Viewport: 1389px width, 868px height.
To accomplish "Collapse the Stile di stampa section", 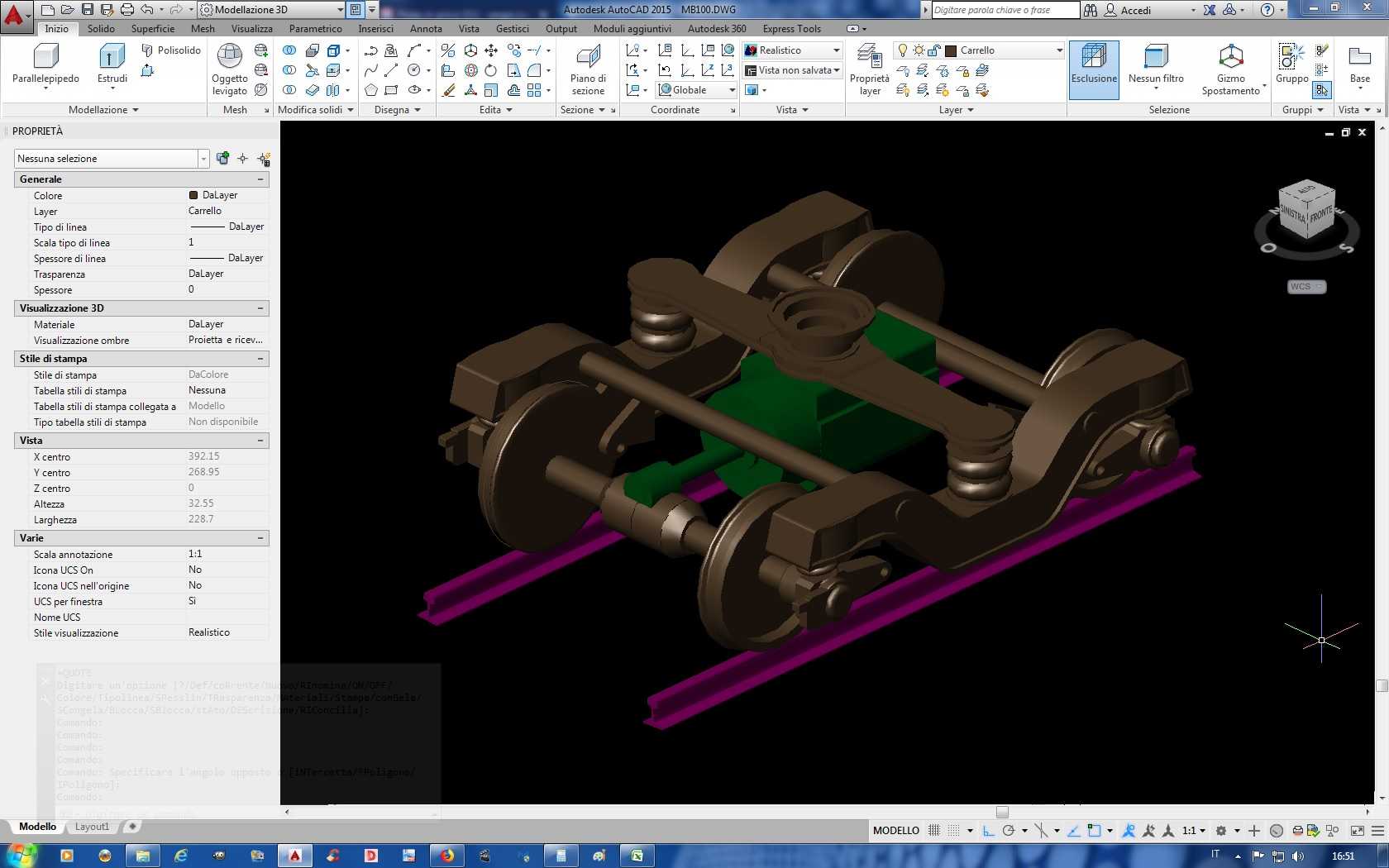I will click(x=260, y=359).
